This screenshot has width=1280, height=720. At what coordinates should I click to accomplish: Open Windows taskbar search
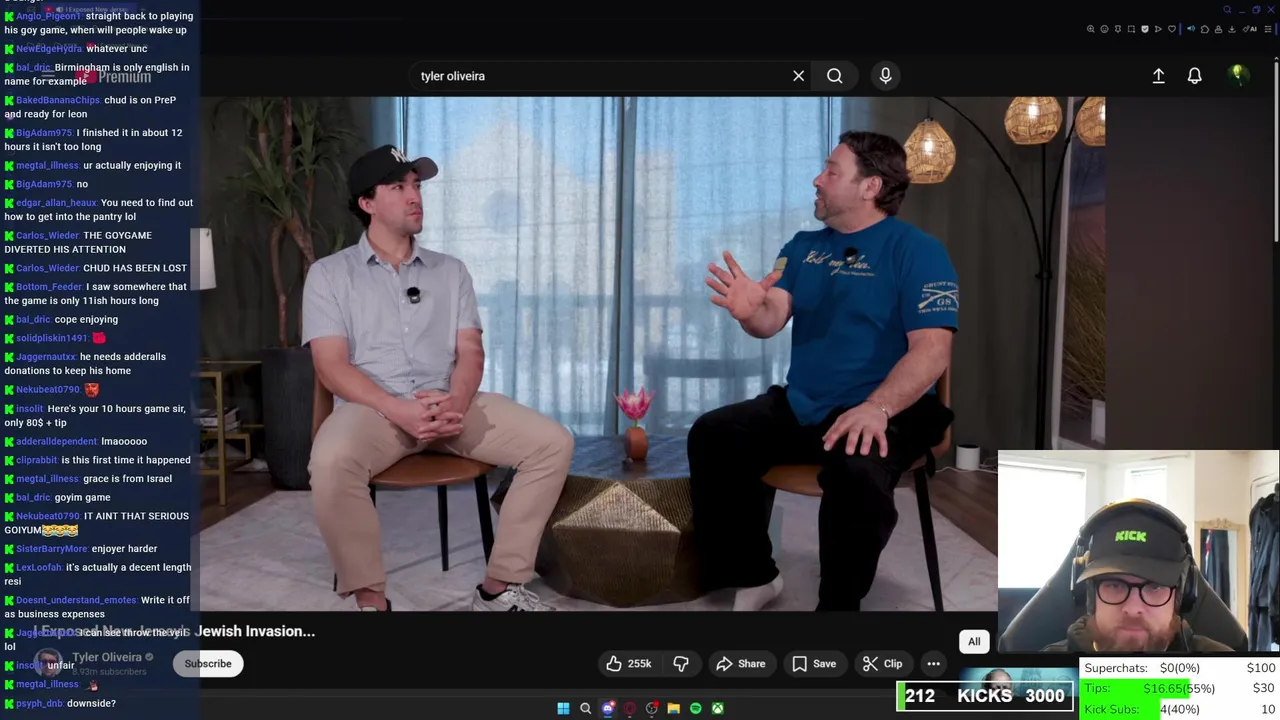pyautogui.click(x=585, y=708)
